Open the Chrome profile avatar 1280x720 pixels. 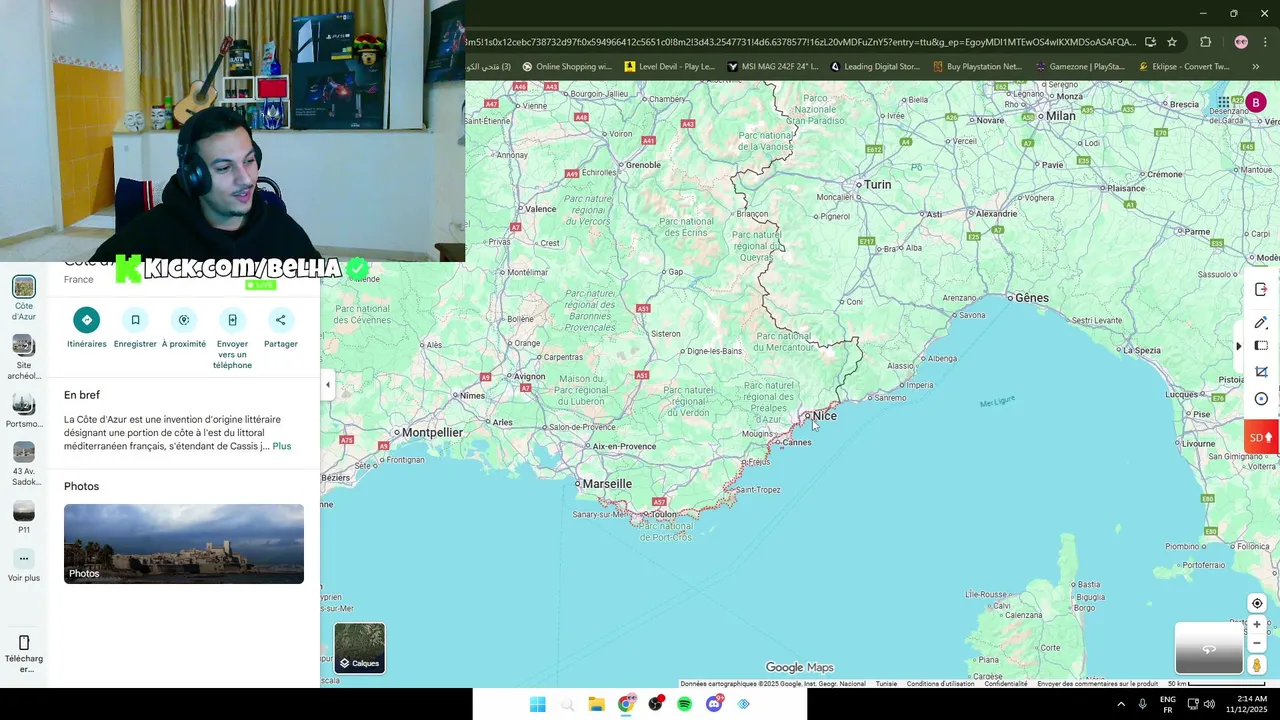(1241, 42)
